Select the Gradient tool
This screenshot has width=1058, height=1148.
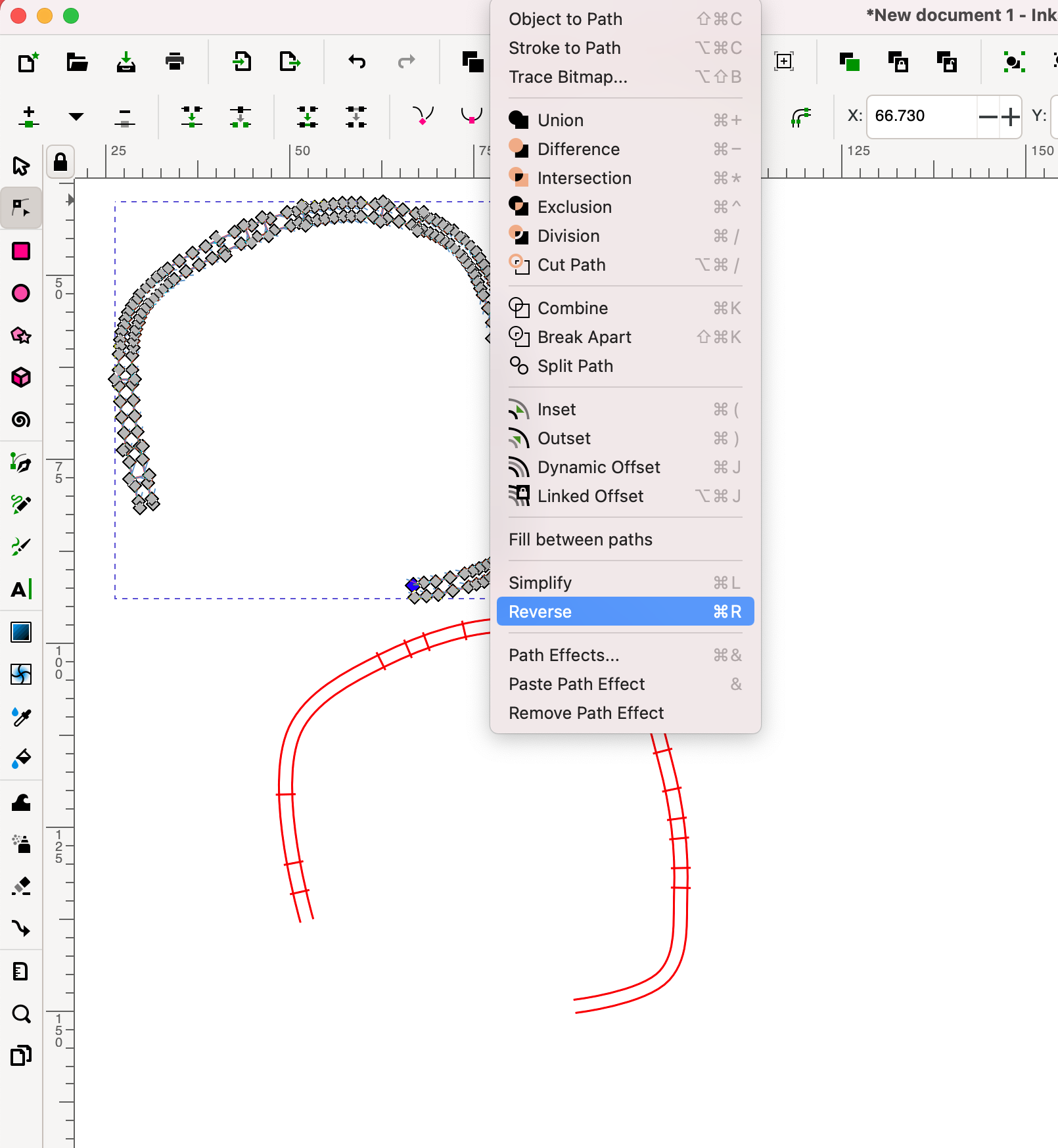pyautogui.click(x=21, y=632)
